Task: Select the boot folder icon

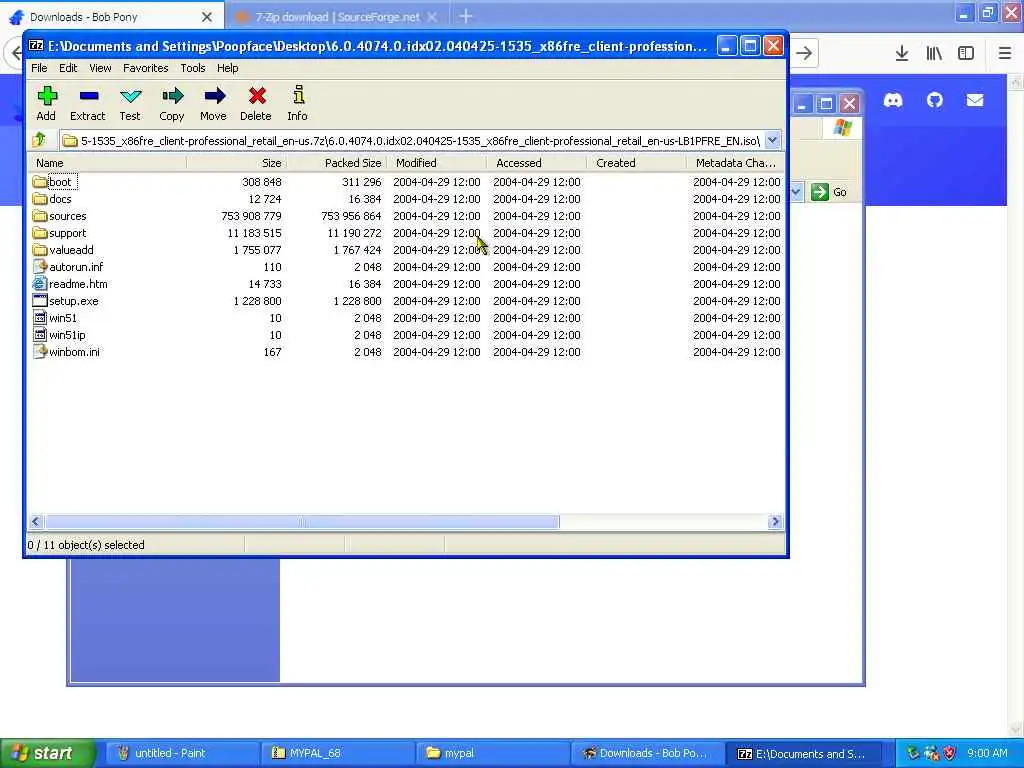Action: [x=40, y=182]
